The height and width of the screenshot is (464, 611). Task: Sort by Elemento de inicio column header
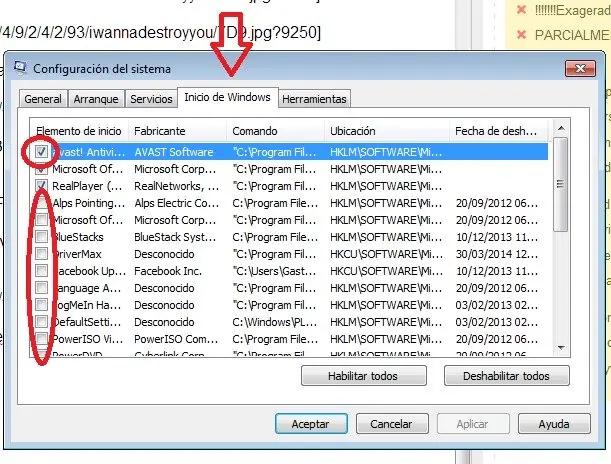coord(79,131)
